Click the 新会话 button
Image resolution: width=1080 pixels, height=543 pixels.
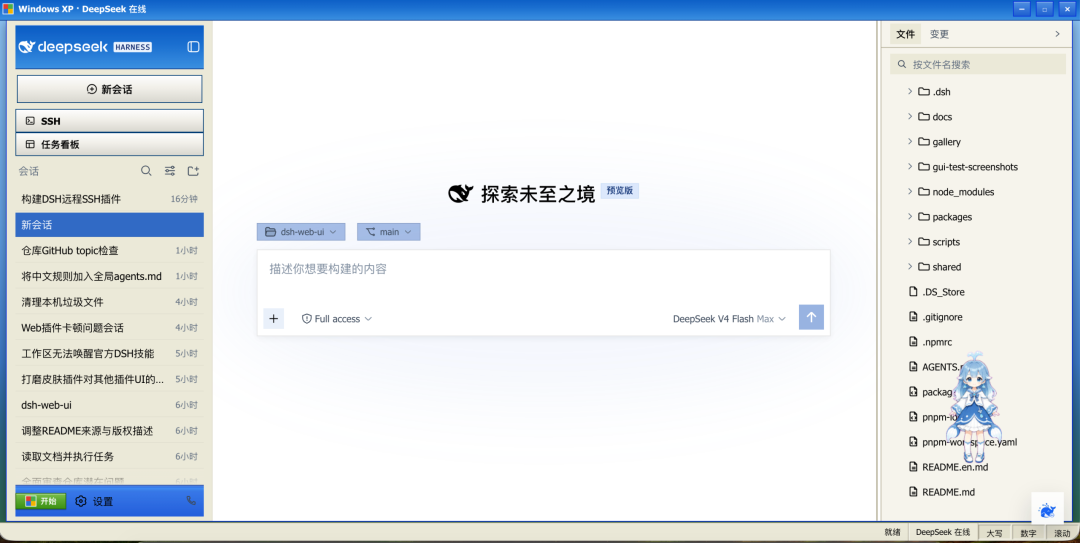[x=110, y=89]
